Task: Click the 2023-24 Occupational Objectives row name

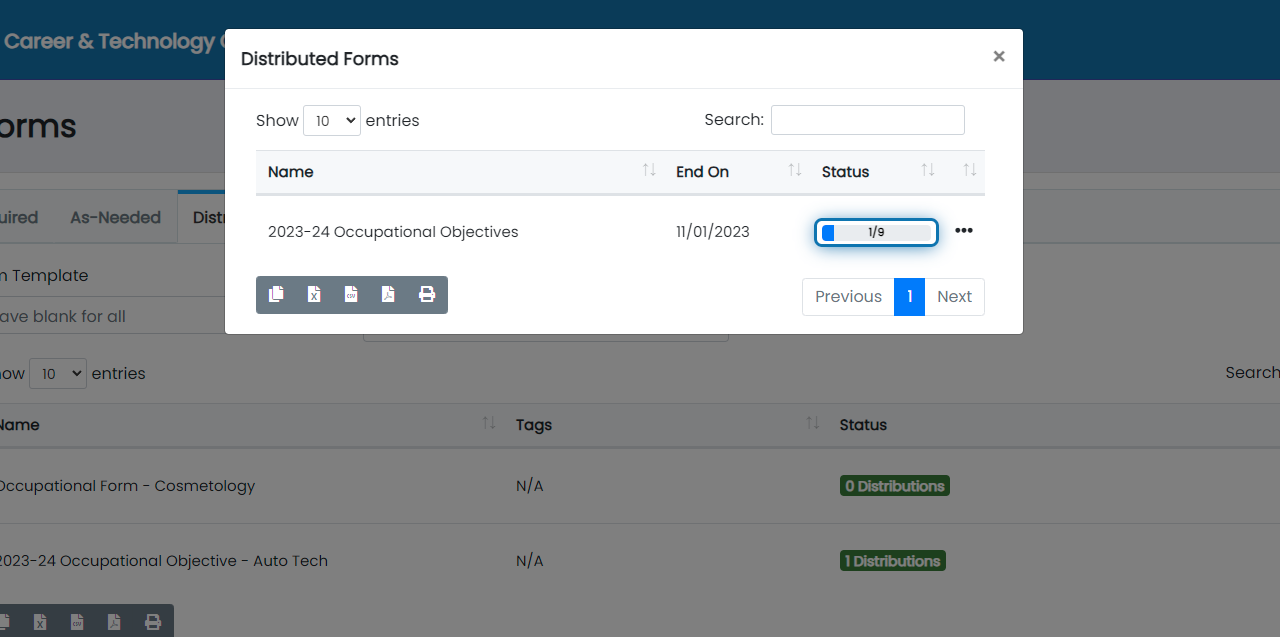Action: tap(393, 232)
